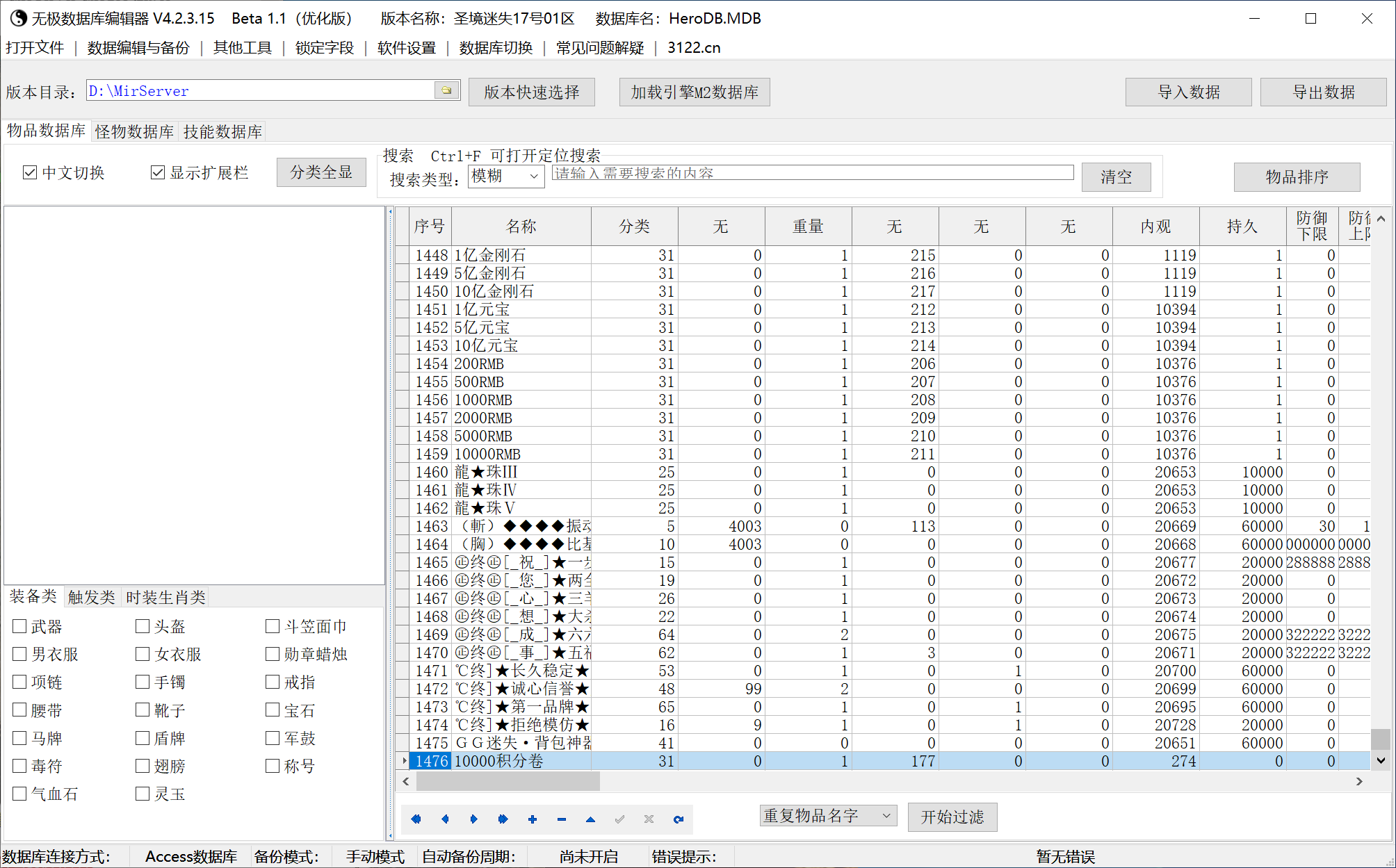The width and height of the screenshot is (1396, 868).
Task: Click 导入数据 button
Action: point(1189,92)
